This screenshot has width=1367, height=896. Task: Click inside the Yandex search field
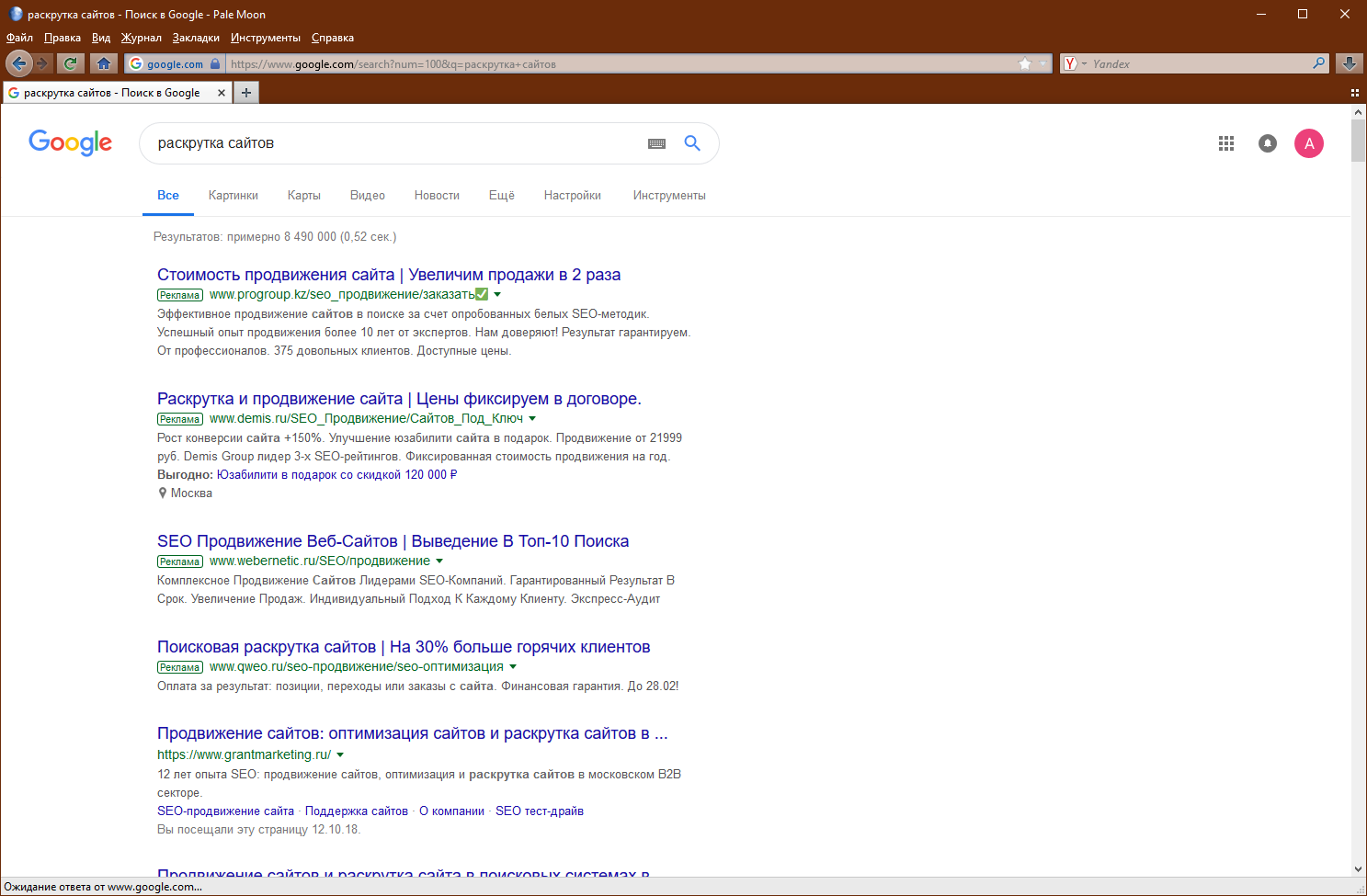1200,63
